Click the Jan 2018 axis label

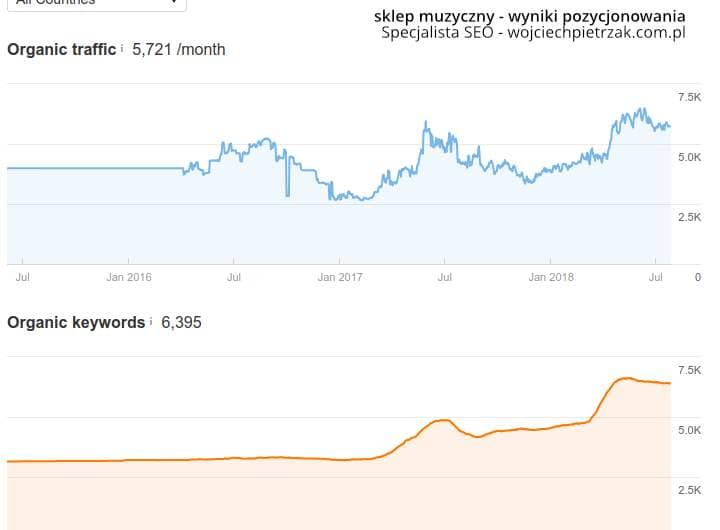(x=550, y=276)
